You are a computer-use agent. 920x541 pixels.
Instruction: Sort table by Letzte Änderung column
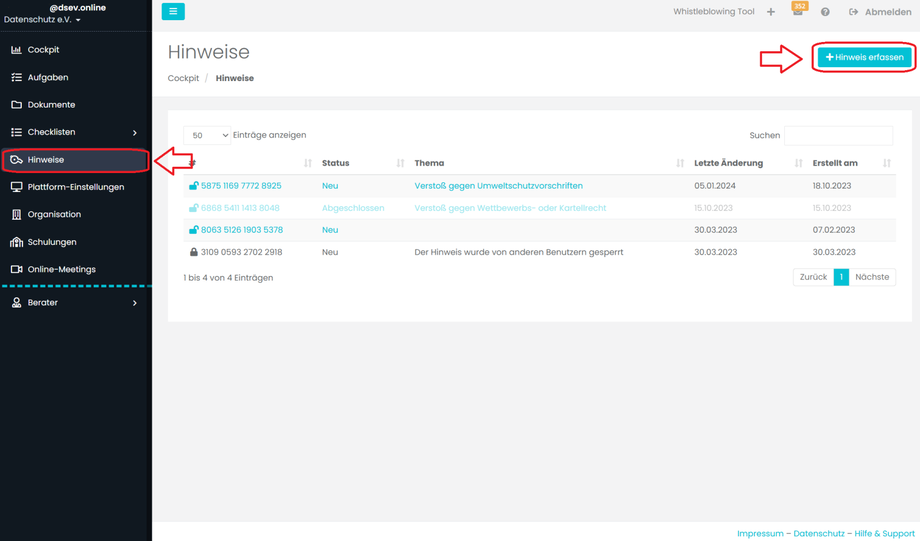tap(798, 163)
